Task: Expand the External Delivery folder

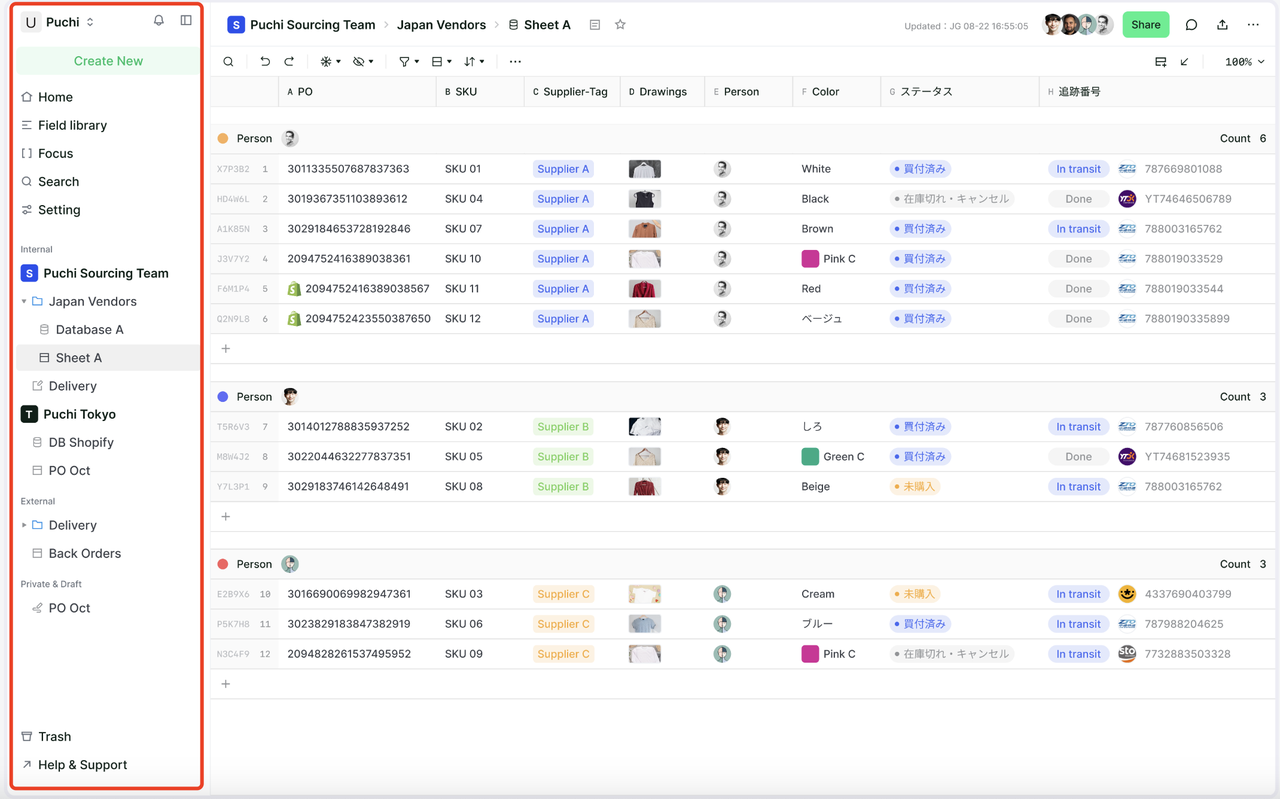Action: tap(24, 525)
